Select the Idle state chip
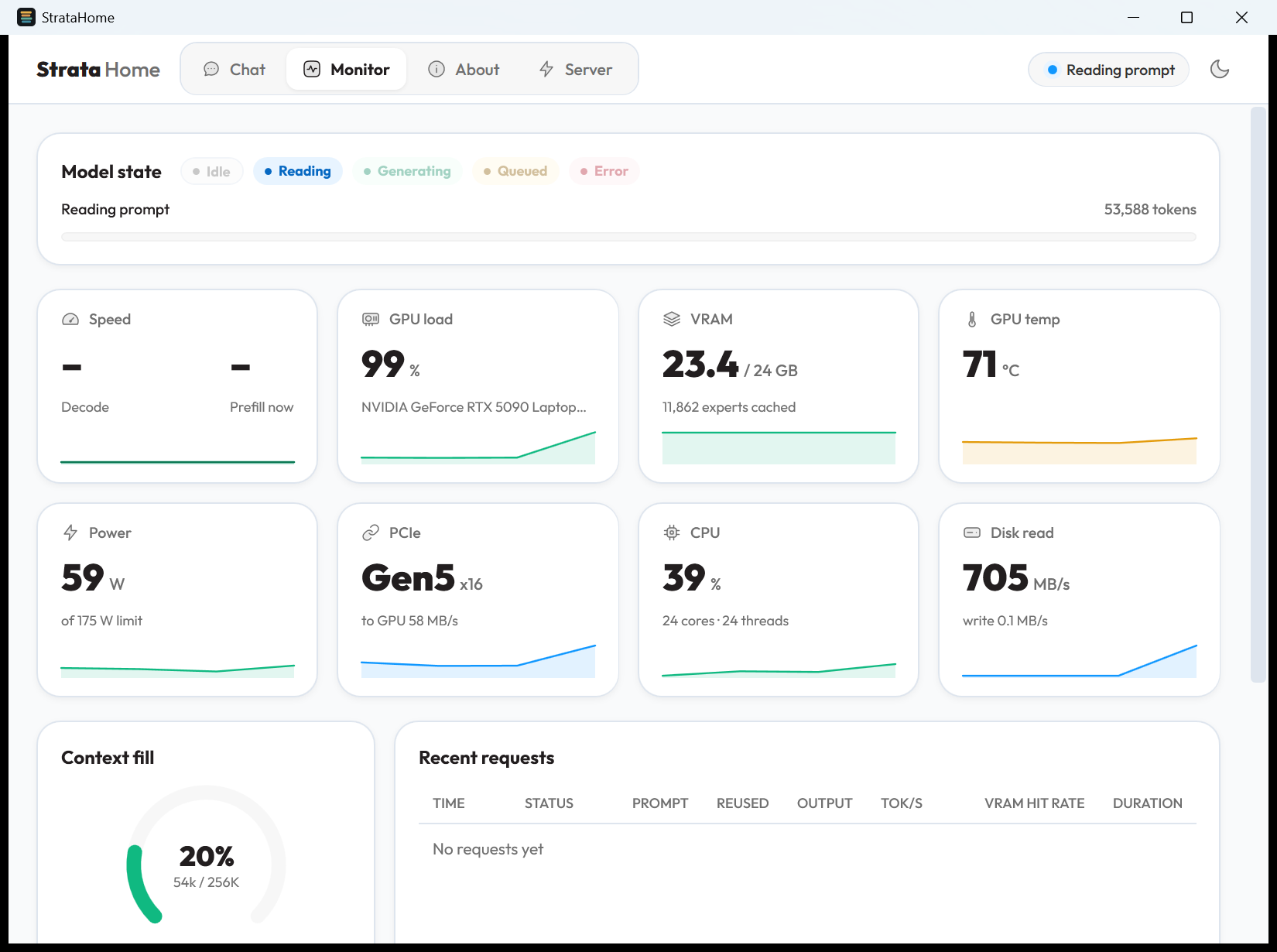The image size is (1277, 952). pos(212,171)
